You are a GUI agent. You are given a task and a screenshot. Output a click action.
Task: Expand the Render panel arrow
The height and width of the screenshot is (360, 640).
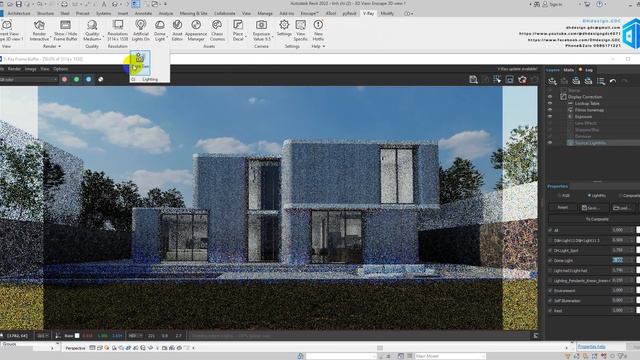[59, 47]
